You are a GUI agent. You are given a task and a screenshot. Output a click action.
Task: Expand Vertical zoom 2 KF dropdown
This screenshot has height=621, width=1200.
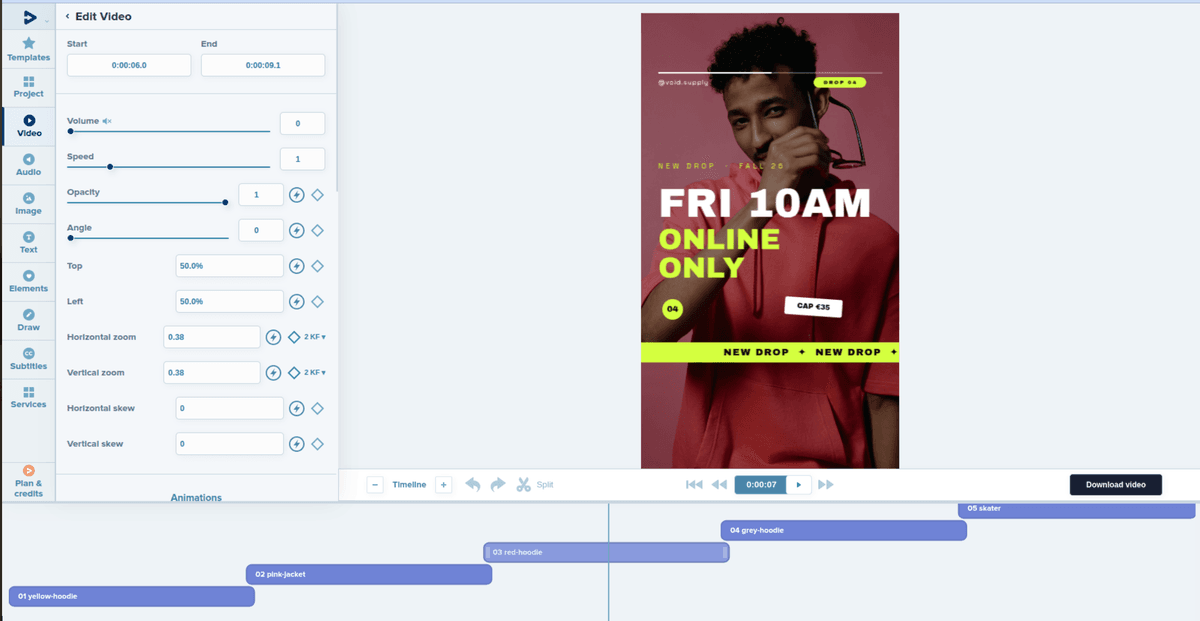point(315,372)
